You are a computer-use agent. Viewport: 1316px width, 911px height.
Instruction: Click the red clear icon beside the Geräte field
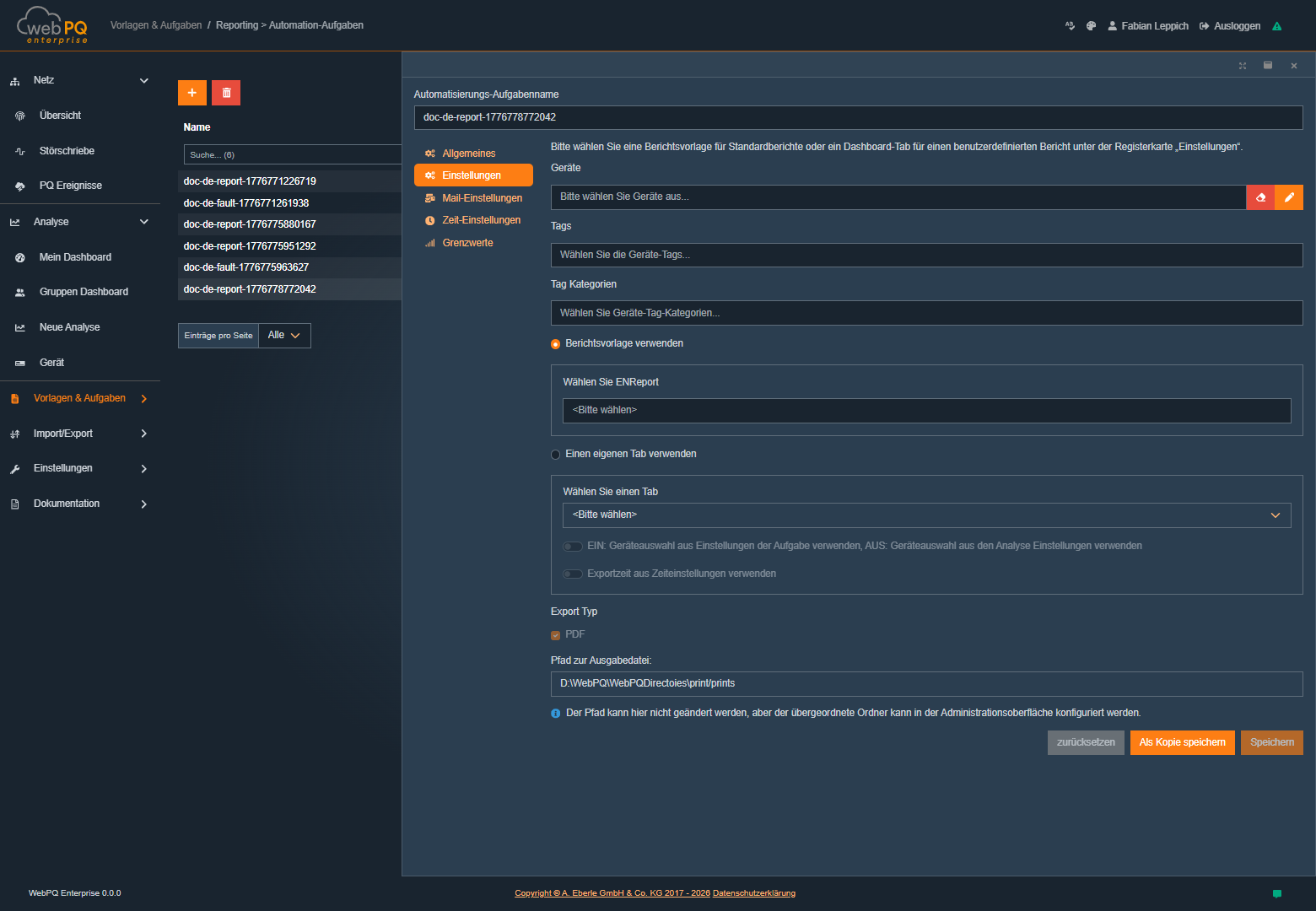tap(1259, 197)
